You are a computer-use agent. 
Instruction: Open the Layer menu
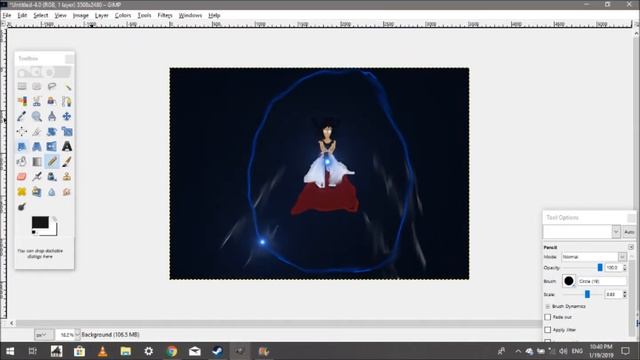(102, 15)
